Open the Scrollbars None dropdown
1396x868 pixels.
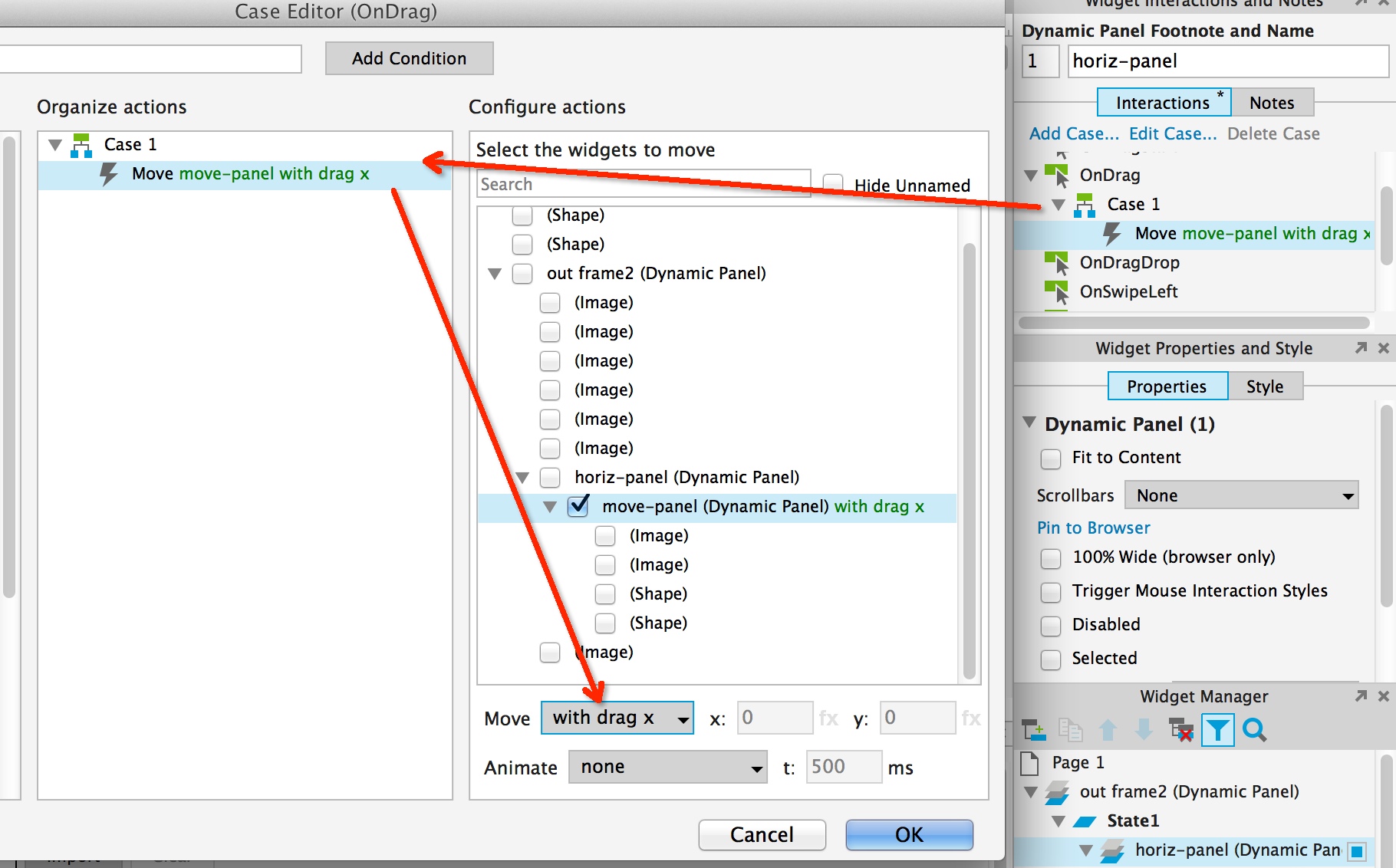point(1241,495)
